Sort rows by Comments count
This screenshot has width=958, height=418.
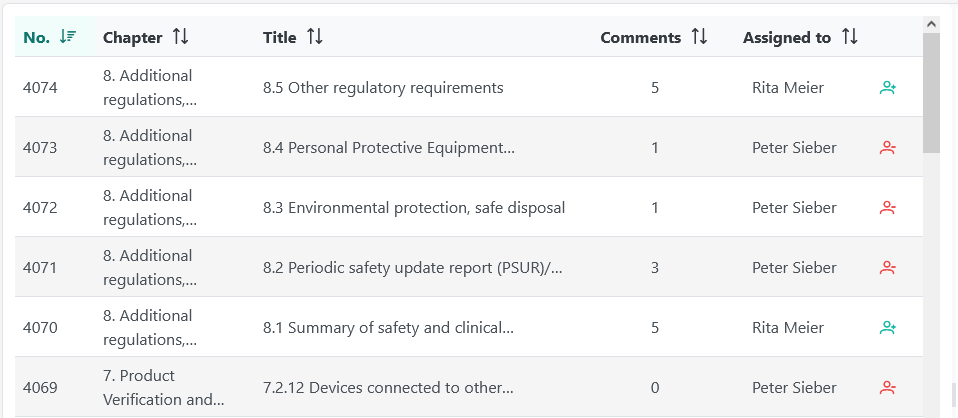(699, 37)
